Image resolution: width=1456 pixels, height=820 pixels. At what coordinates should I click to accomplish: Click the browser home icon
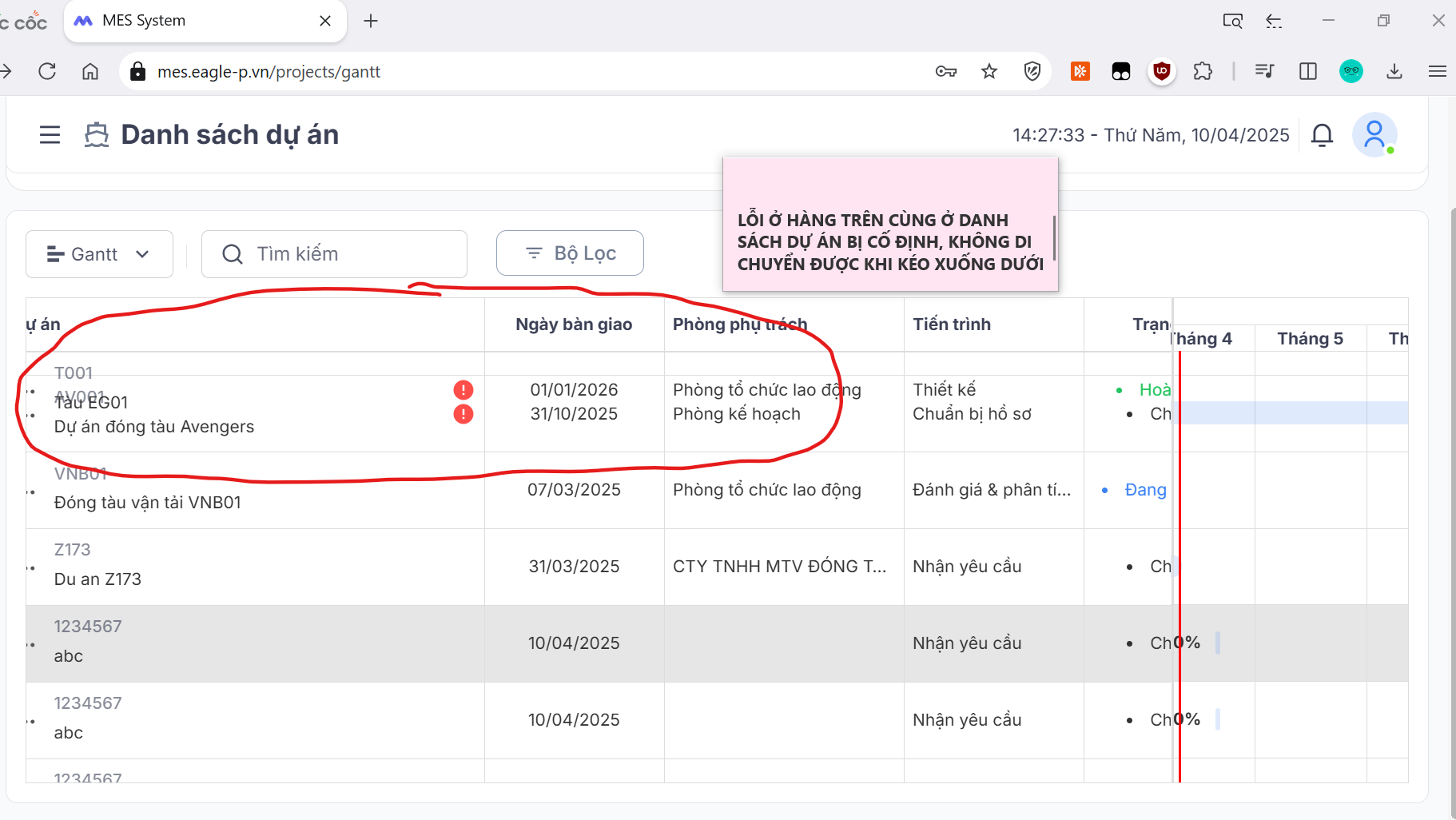pyautogui.click(x=90, y=72)
